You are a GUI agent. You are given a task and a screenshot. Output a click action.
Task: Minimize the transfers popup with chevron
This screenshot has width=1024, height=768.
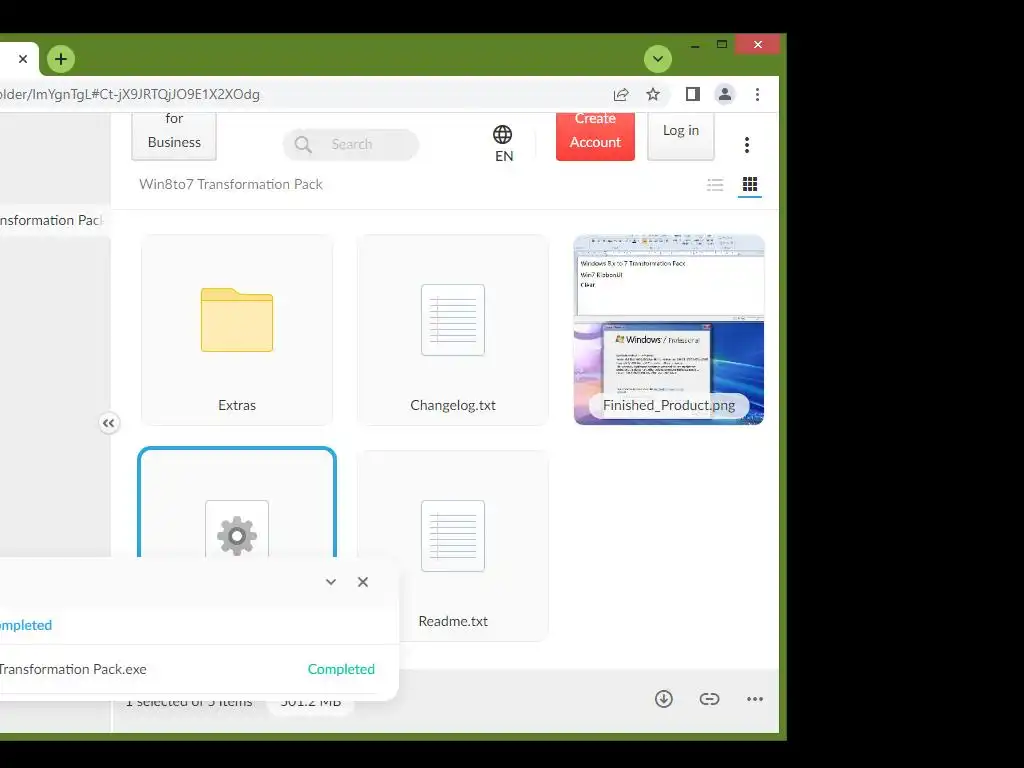(331, 582)
